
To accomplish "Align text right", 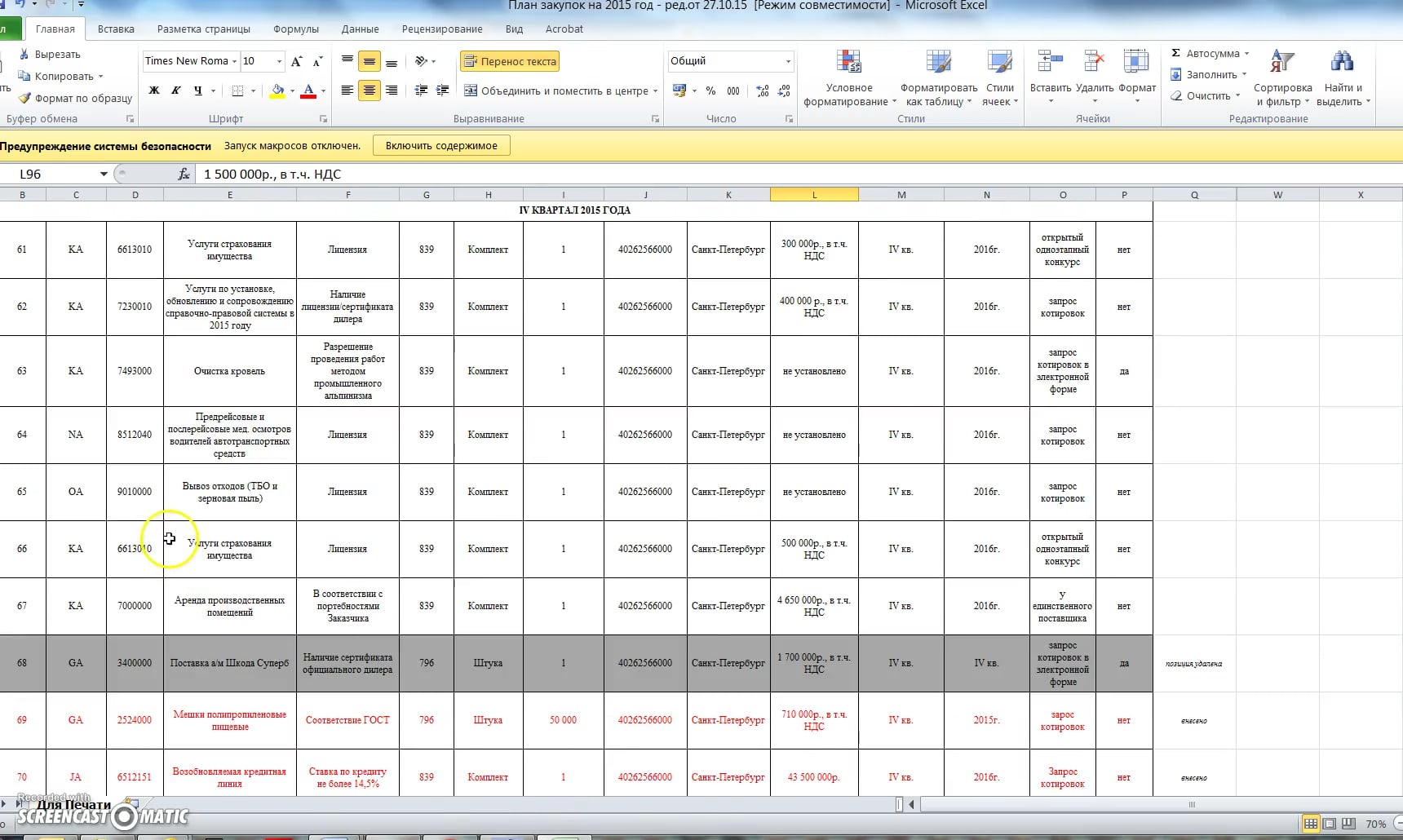I will pyautogui.click(x=392, y=91).
